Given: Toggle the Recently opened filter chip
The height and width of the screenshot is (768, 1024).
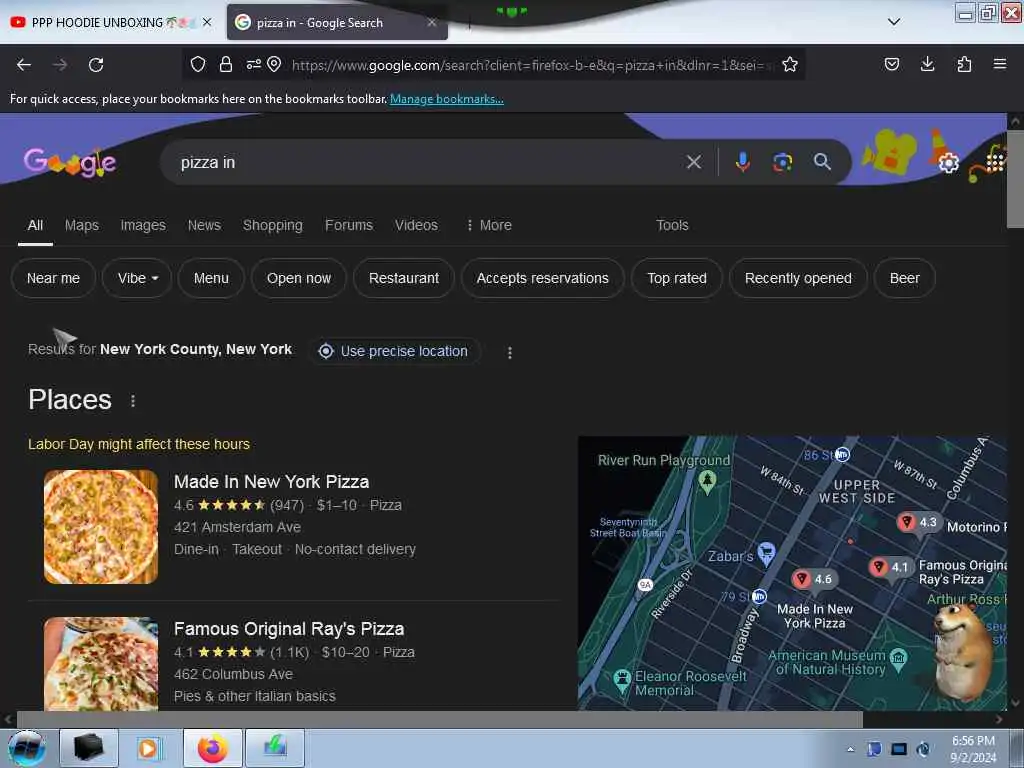Looking at the screenshot, I should tap(798, 278).
